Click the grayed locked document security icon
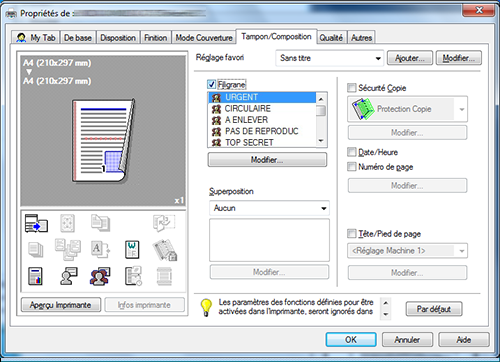The height and width of the screenshot is (362, 500). (165, 250)
